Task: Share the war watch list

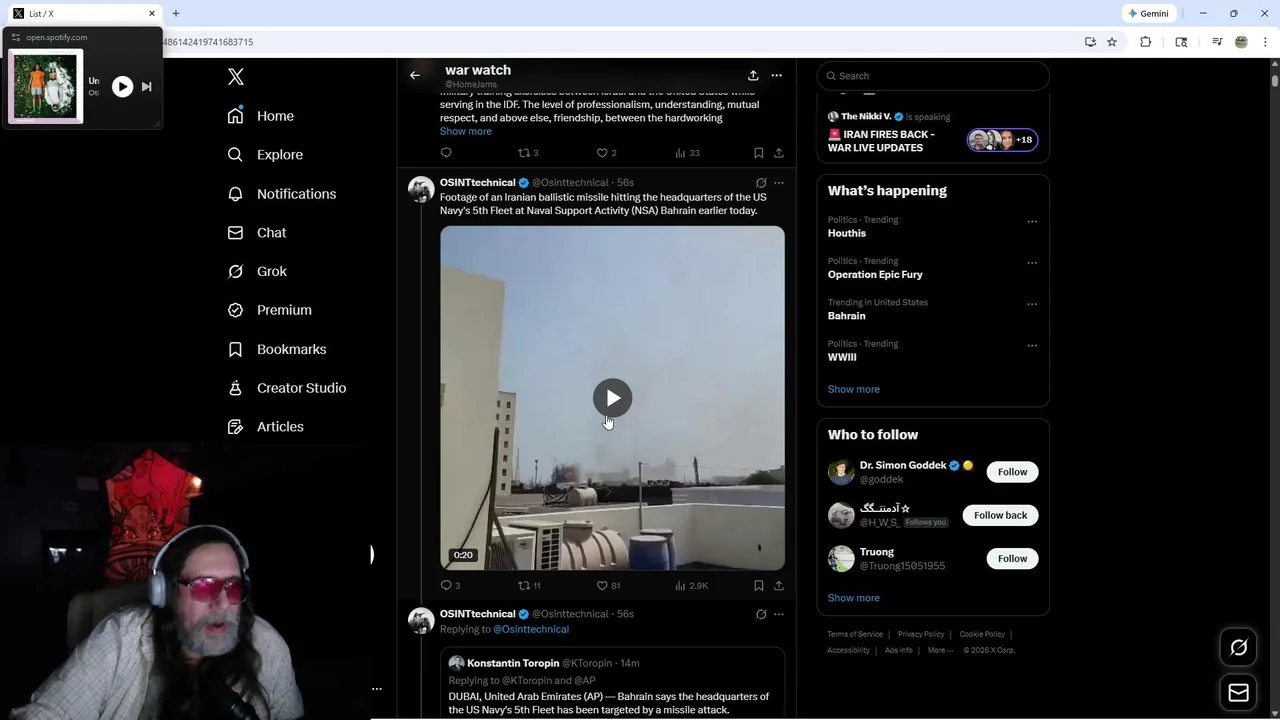Action: click(x=753, y=75)
